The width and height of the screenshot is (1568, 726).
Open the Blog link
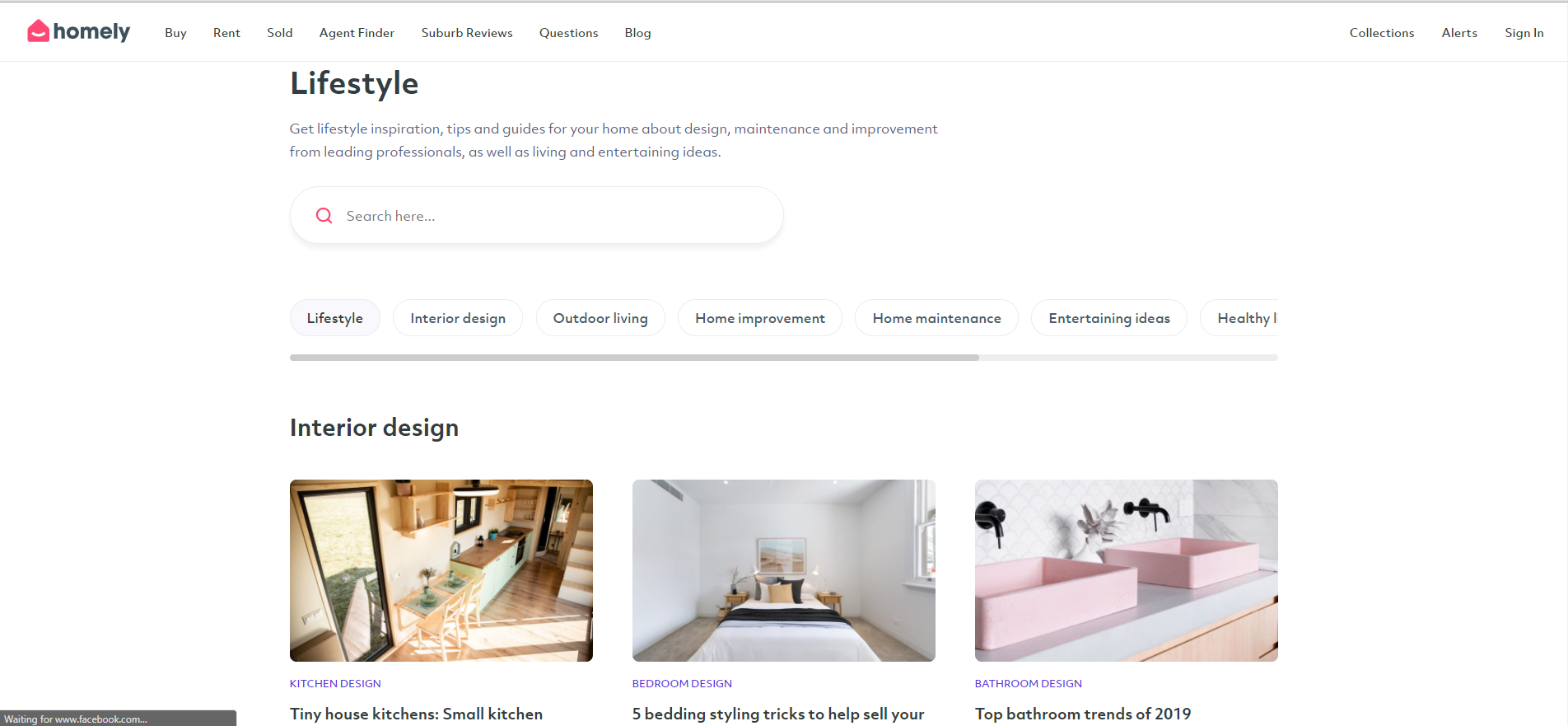(637, 33)
